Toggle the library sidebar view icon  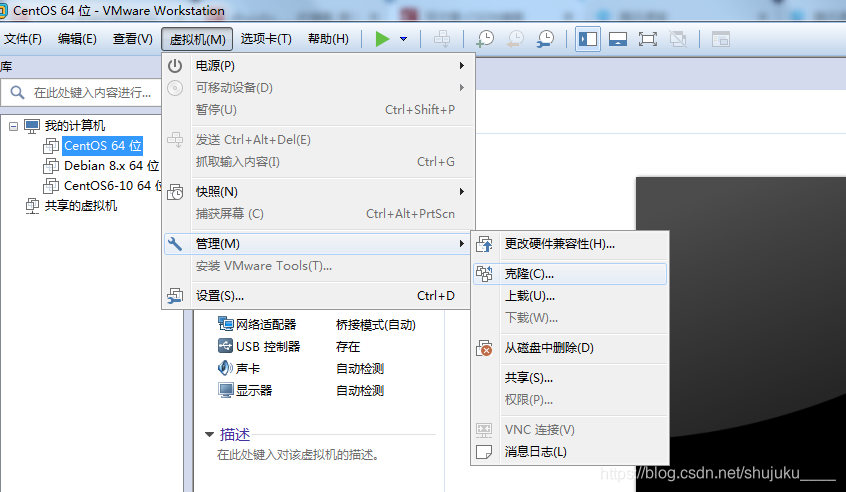pos(588,39)
